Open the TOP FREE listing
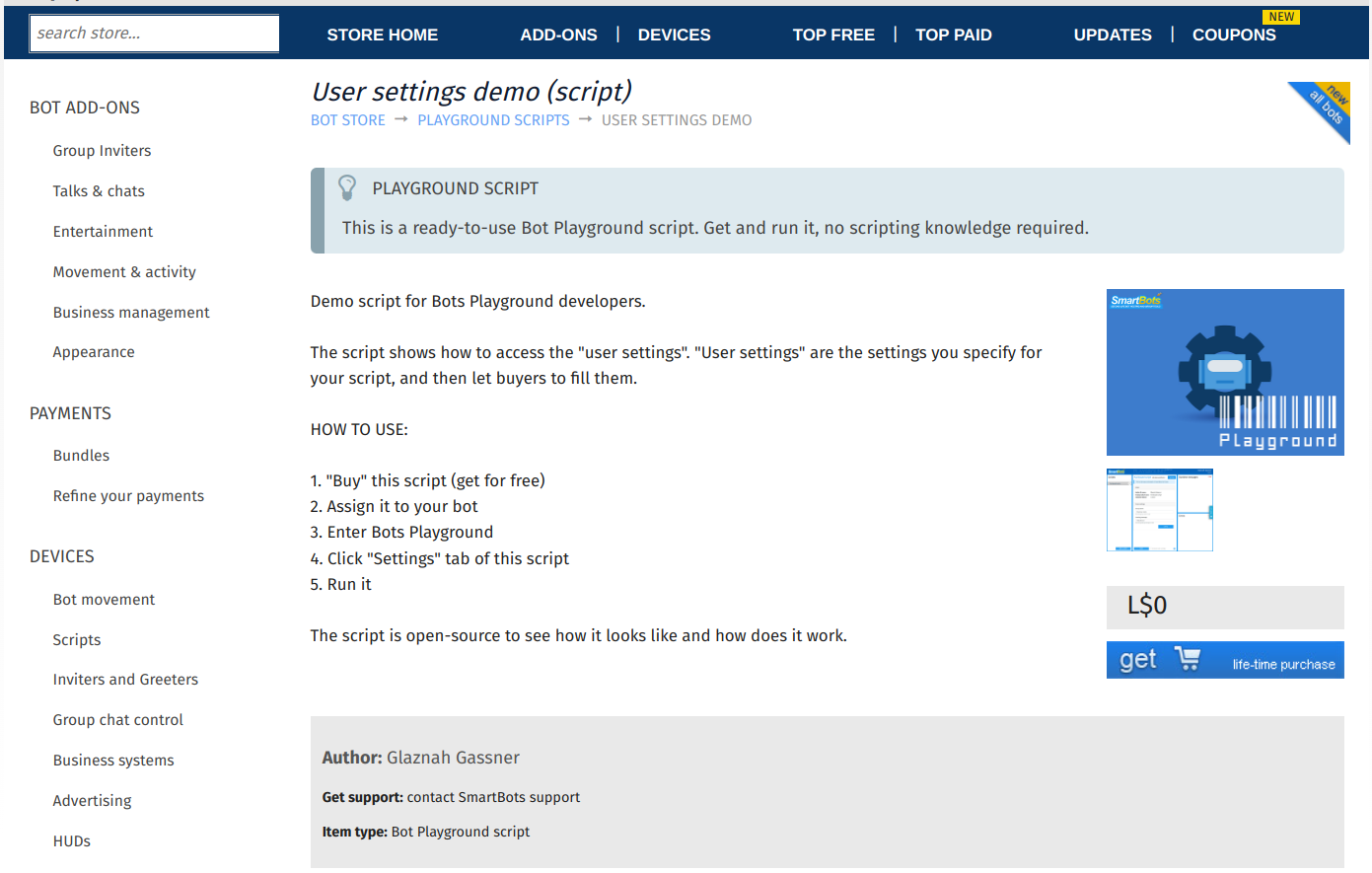Screen dimensions: 1372x873 (x=833, y=35)
